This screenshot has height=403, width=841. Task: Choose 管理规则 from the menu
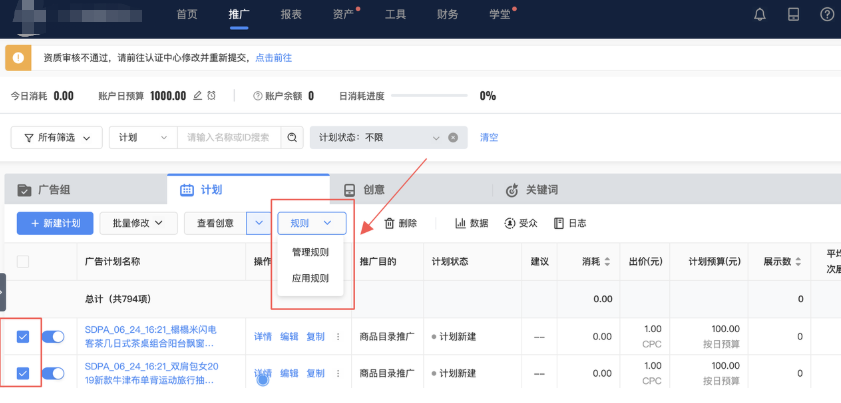pyautogui.click(x=310, y=252)
